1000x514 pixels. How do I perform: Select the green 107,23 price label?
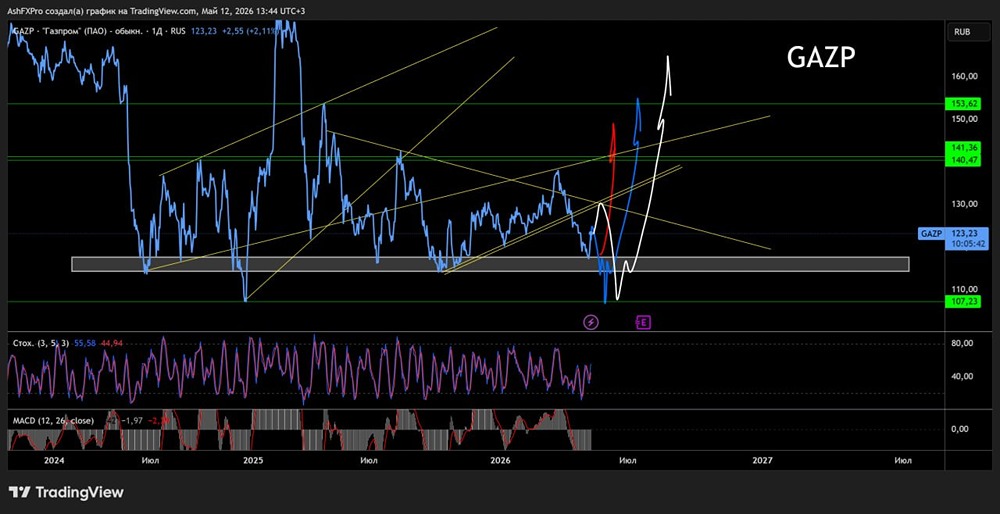962,302
